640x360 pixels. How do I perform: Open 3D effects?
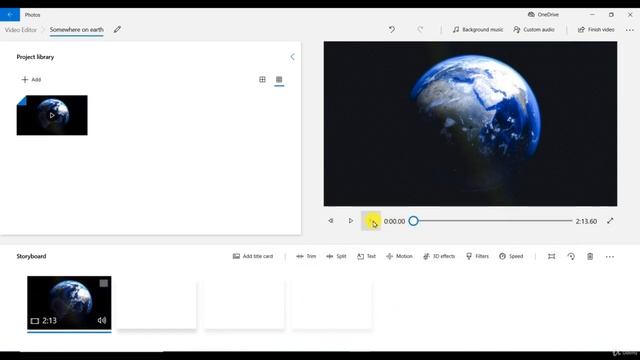(x=439, y=256)
